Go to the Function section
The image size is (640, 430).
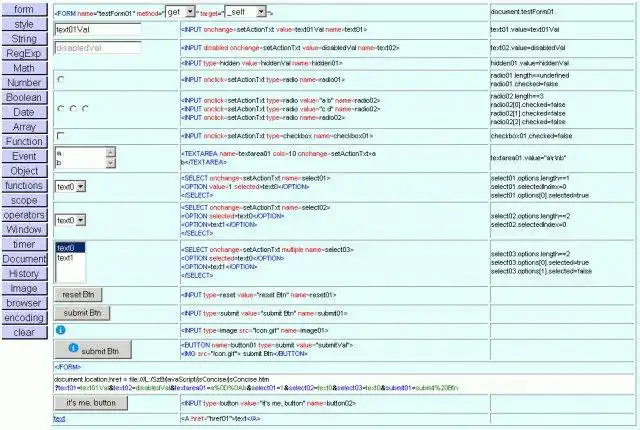click(24, 142)
